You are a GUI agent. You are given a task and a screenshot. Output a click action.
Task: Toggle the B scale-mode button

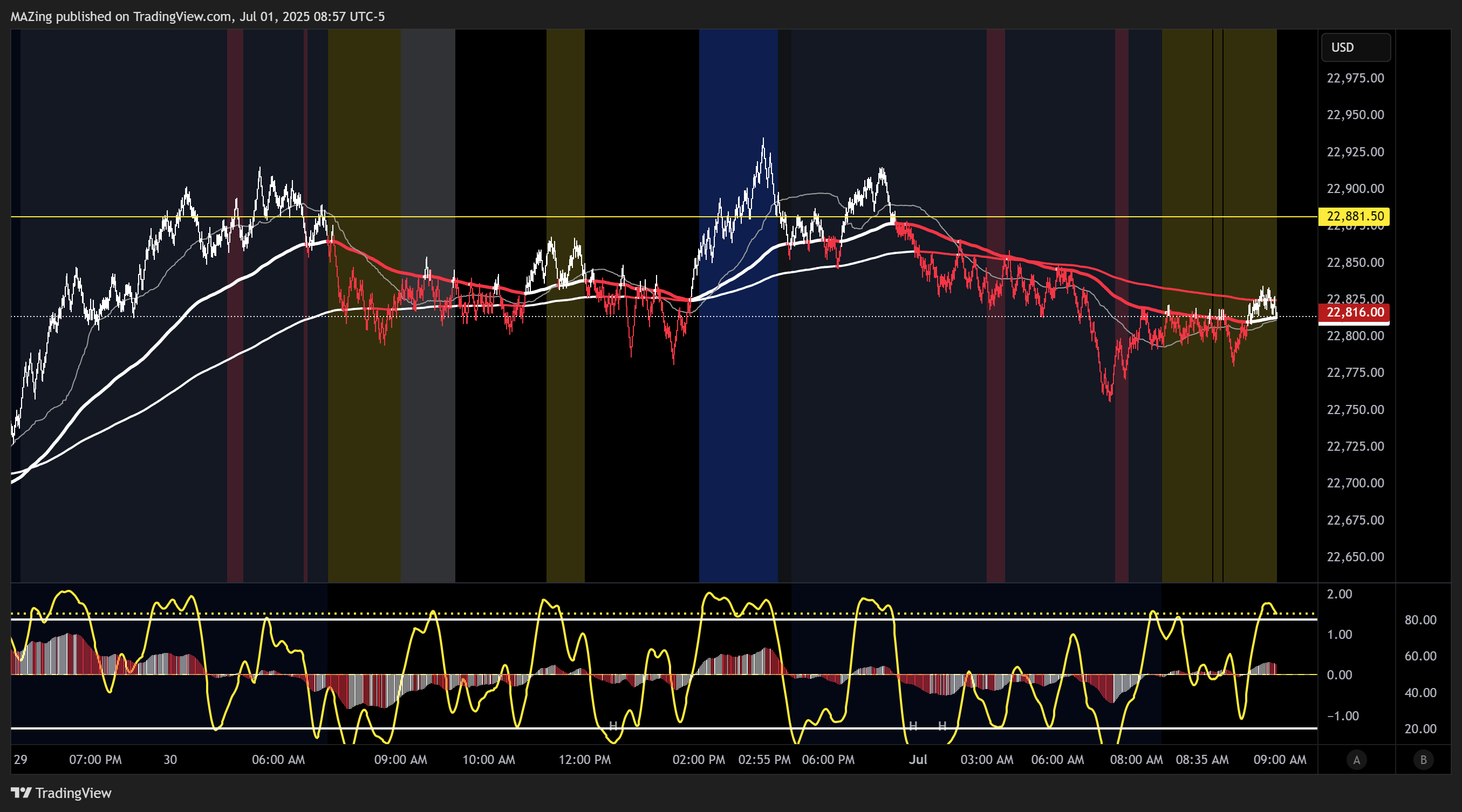tap(1423, 760)
